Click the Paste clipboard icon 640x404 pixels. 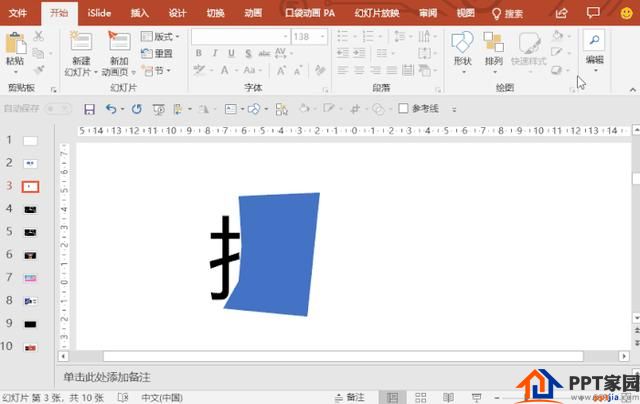point(15,43)
